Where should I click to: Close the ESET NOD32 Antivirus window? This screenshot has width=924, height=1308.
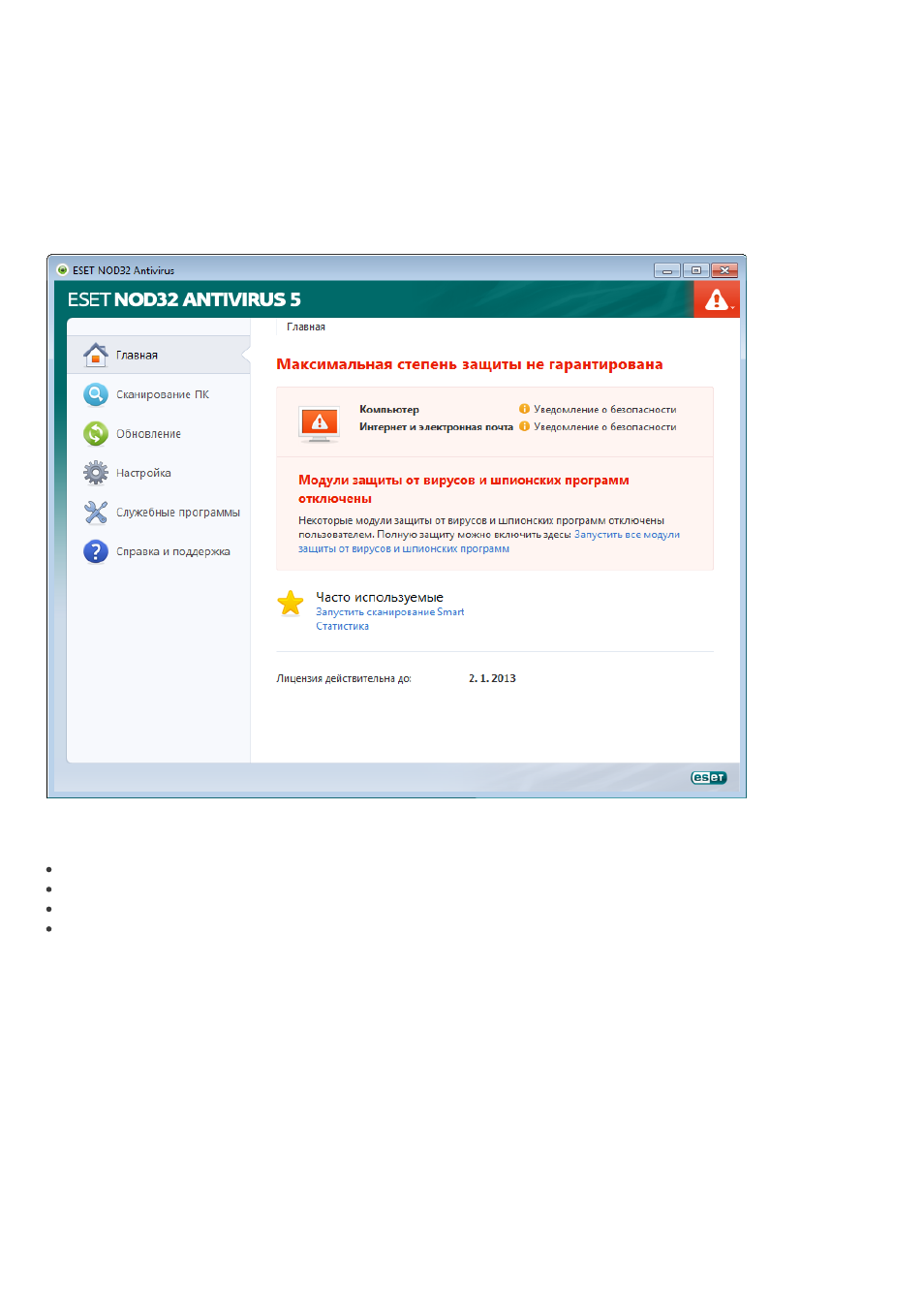[x=724, y=270]
